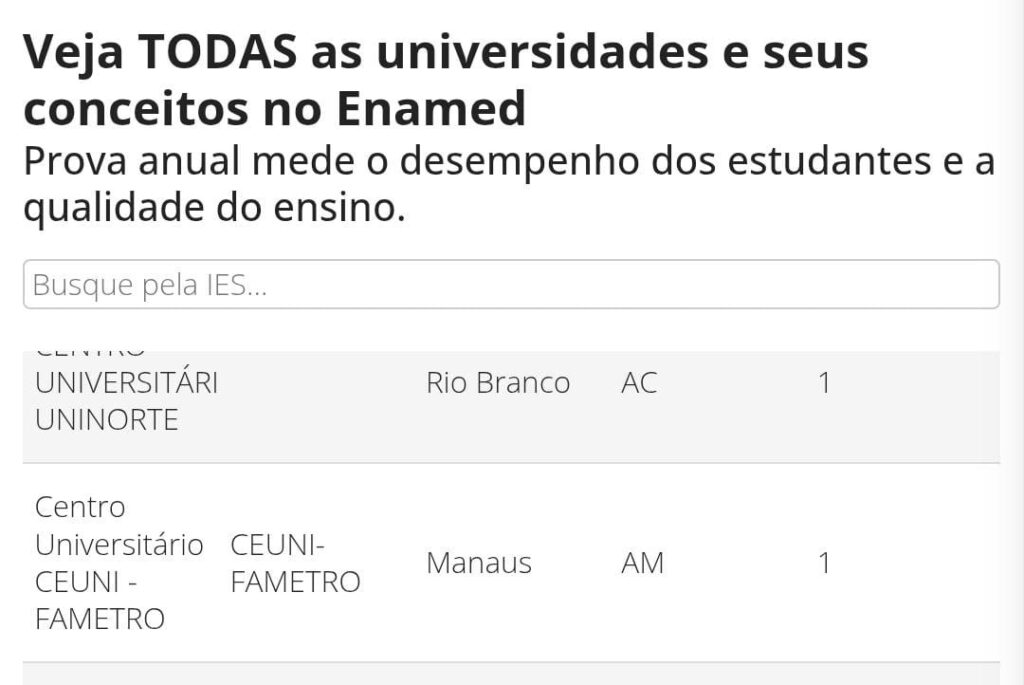1024x685 pixels.
Task: Click the cut-off institution text above "UNIVERSITÁRI"
Action: 90,353
